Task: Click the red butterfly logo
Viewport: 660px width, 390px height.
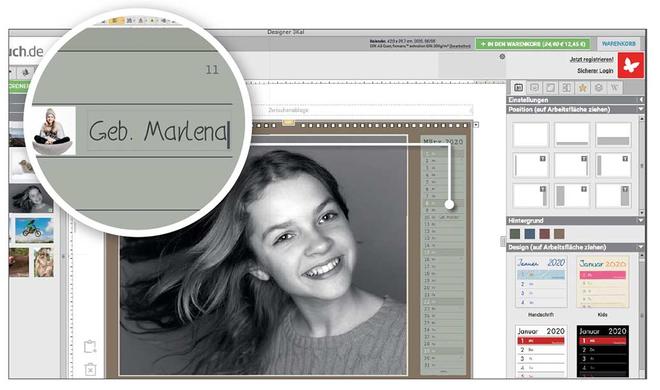Action: click(x=631, y=65)
